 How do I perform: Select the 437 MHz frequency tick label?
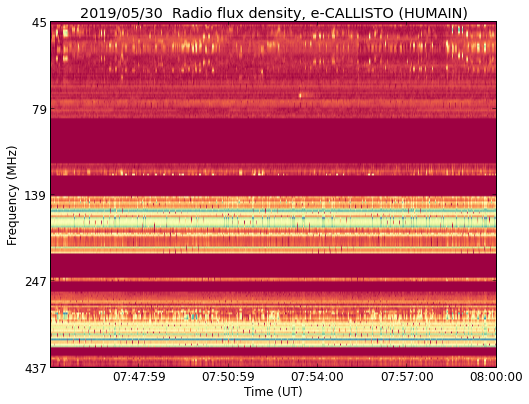coord(36,368)
